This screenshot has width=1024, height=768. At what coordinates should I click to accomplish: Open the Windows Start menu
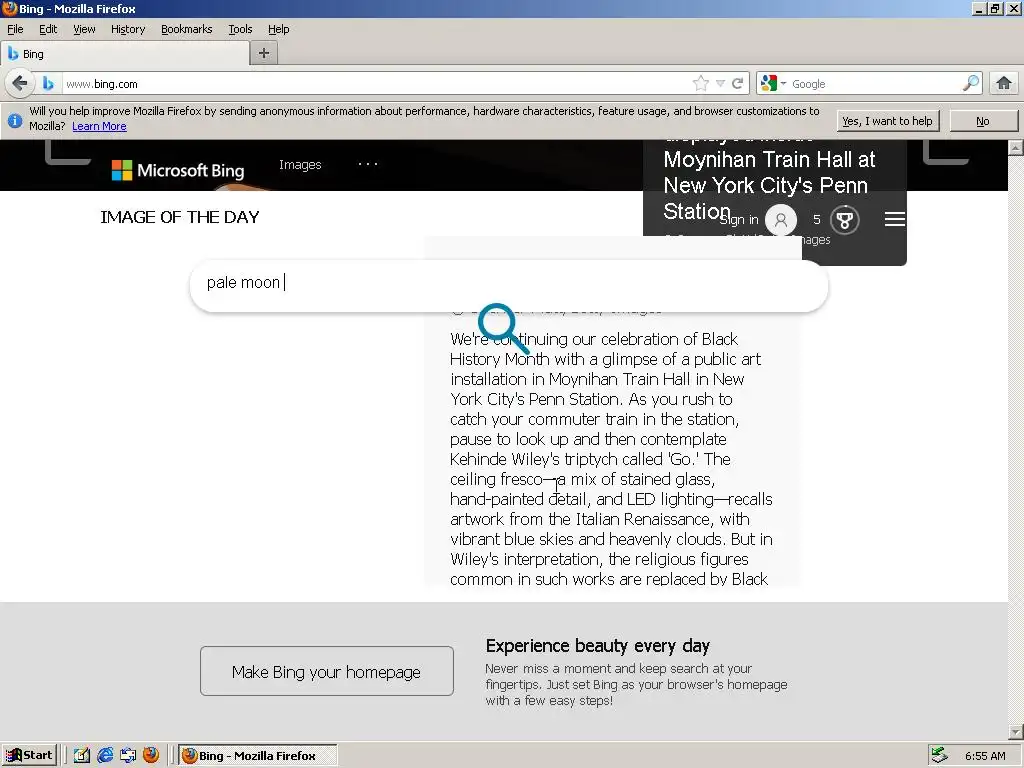(x=29, y=756)
